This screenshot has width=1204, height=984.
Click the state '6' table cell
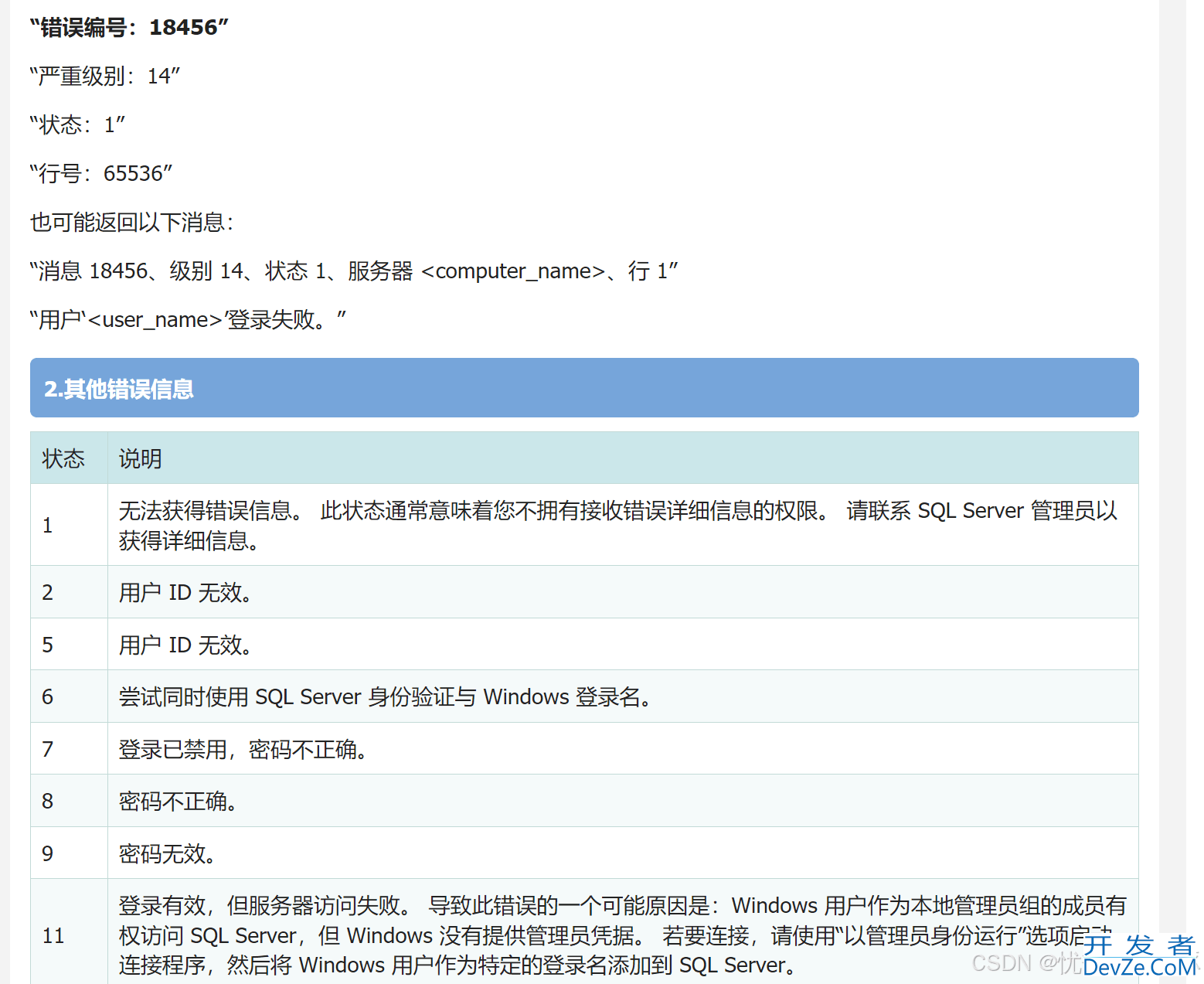point(69,696)
